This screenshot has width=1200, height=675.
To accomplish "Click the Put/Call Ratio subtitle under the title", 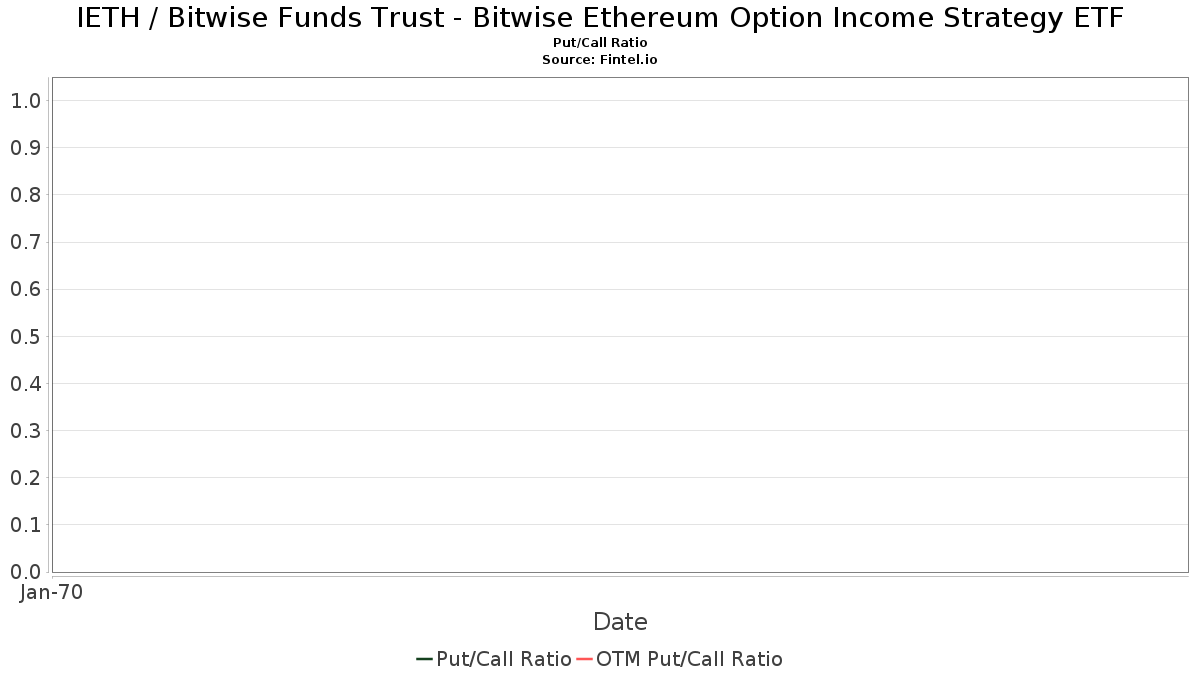I will click(x=600, y=43).
